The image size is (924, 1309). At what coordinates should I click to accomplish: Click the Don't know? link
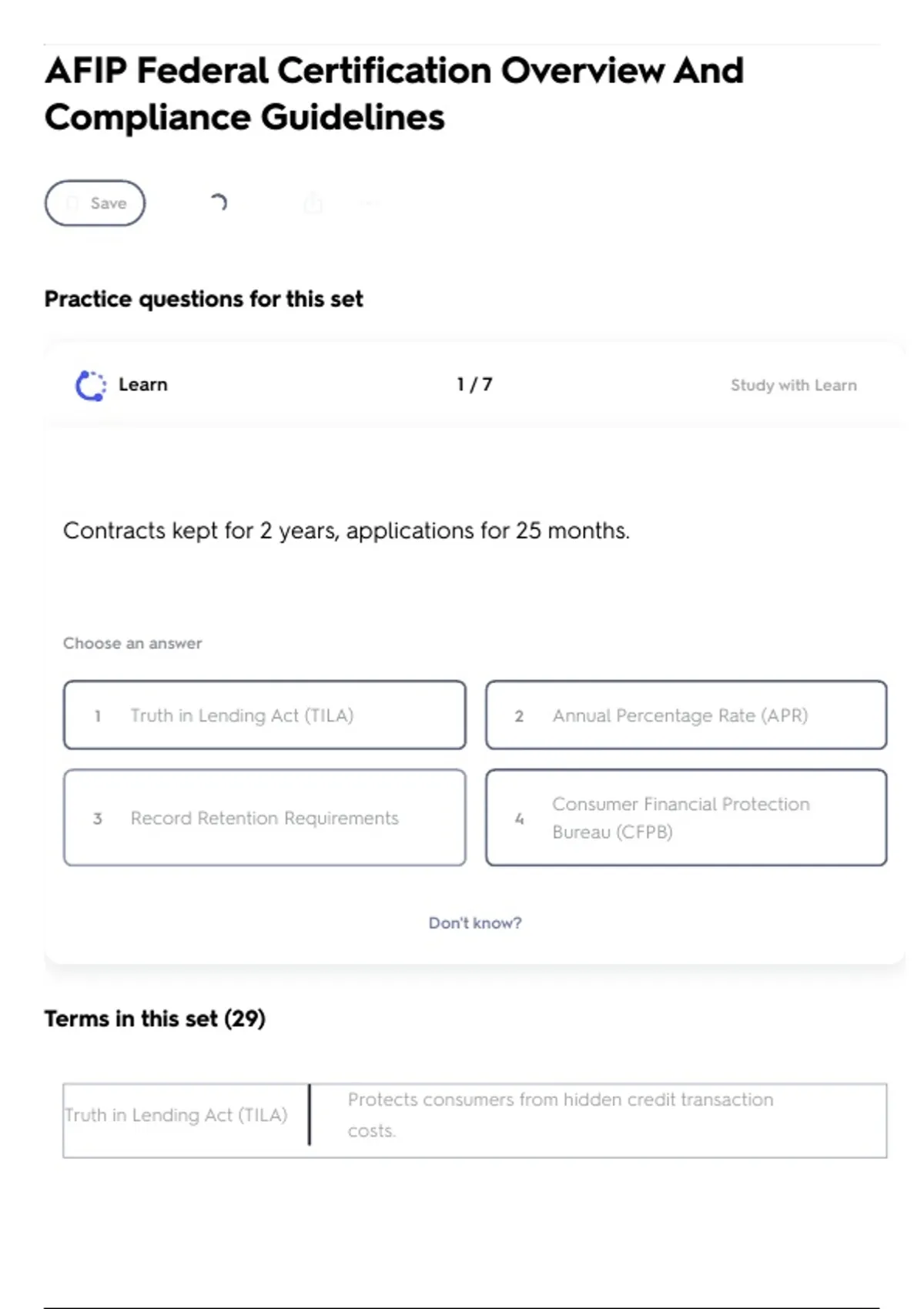pos(474,922)
